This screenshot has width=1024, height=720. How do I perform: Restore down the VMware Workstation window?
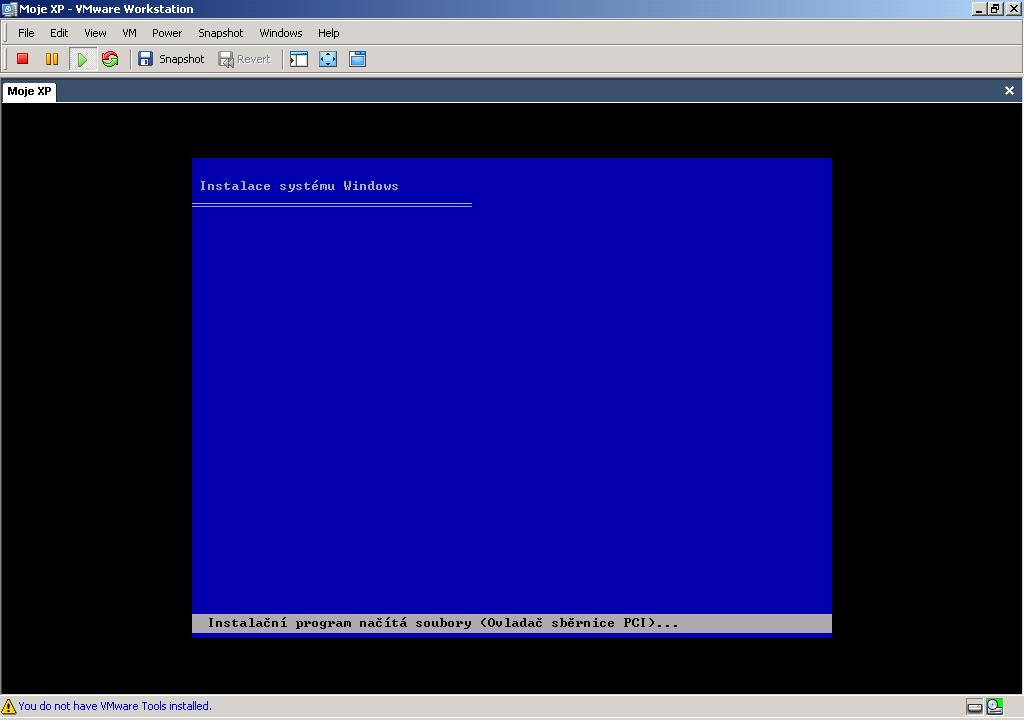coord(995,9)
